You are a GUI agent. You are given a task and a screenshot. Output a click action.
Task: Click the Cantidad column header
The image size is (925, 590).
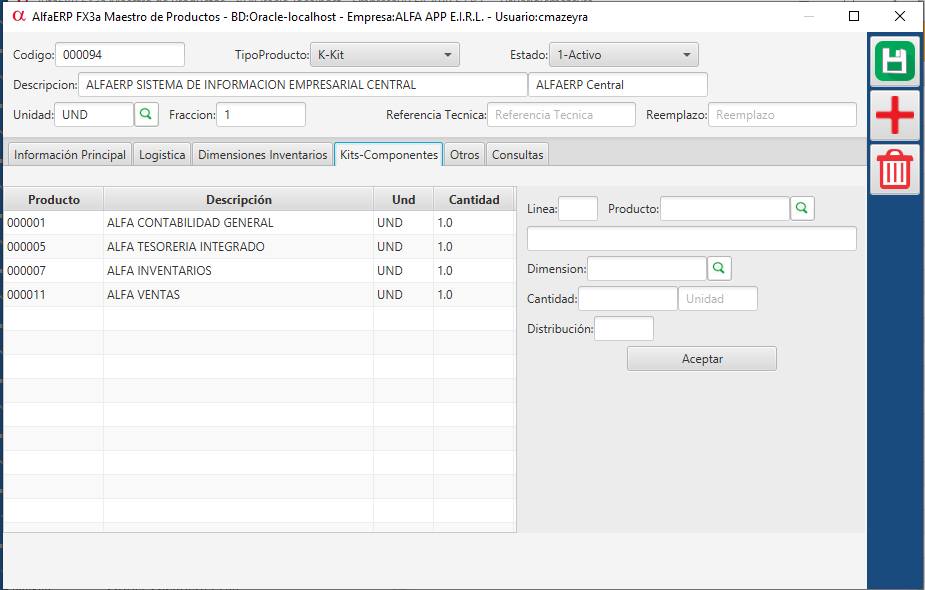[x=473, y=200]
